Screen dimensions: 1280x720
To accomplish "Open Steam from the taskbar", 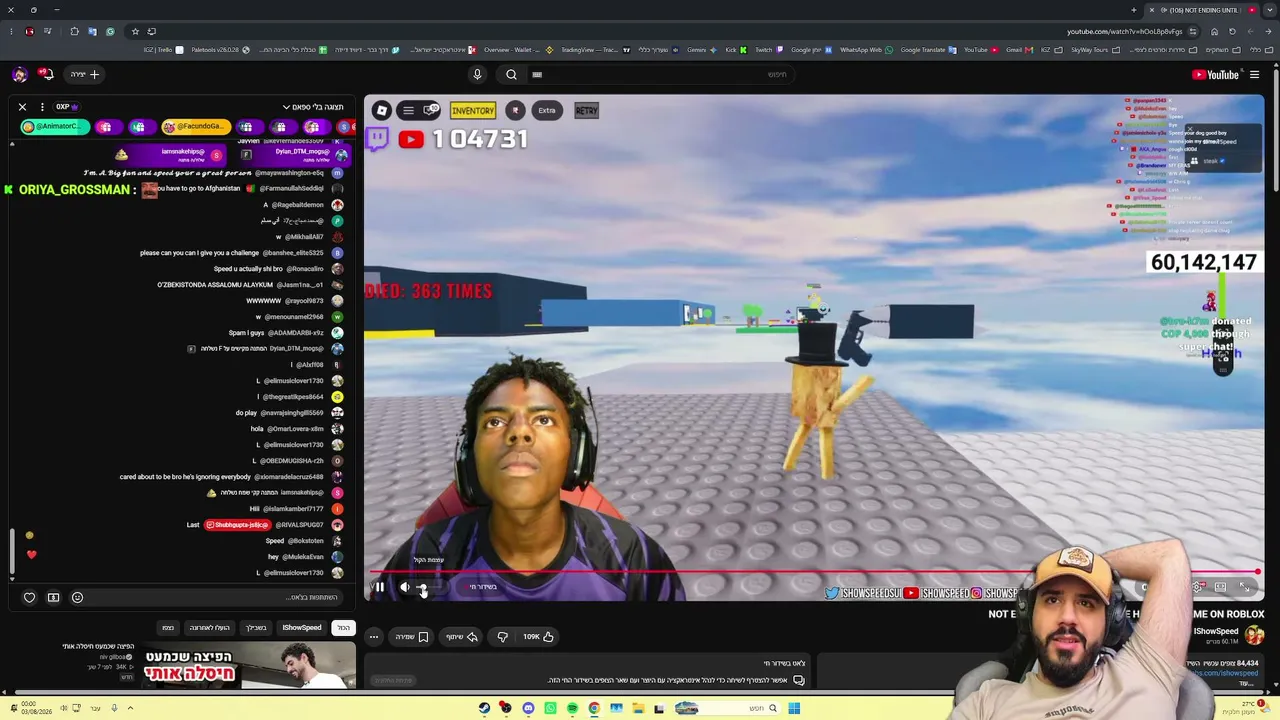I will (484, 708).
